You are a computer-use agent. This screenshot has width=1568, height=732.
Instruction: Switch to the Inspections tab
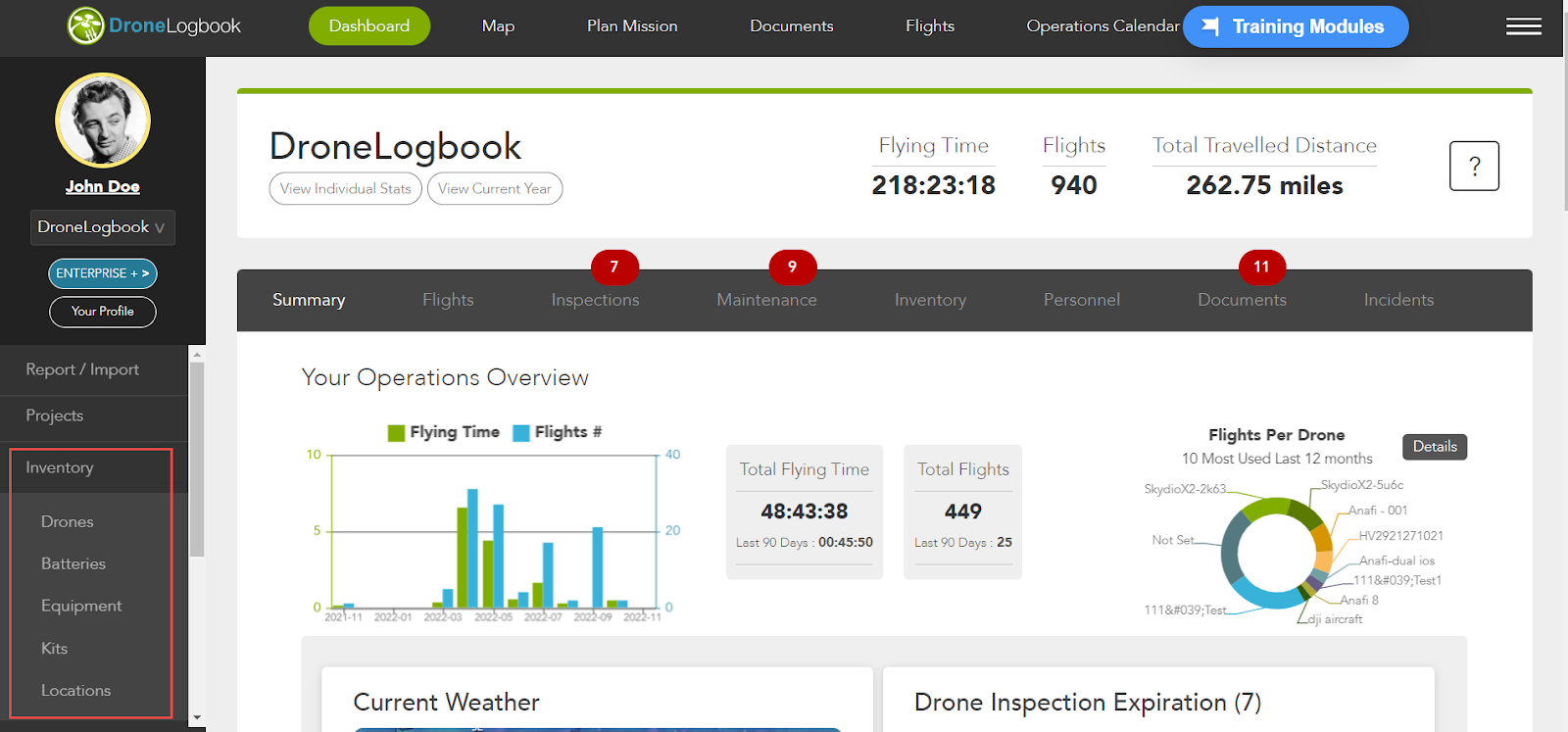595,300
